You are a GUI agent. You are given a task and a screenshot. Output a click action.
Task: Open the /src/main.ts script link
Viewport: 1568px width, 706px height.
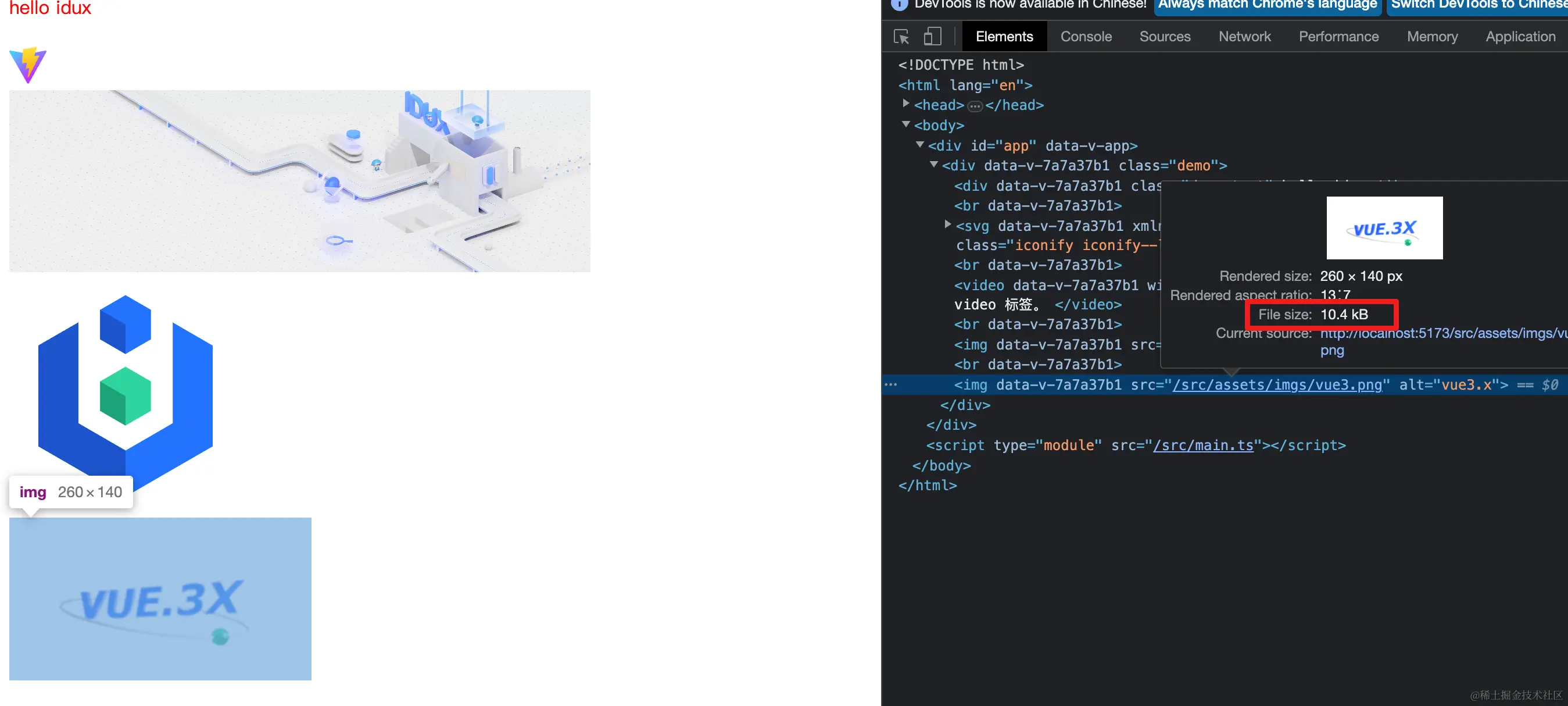[1203, 445]
